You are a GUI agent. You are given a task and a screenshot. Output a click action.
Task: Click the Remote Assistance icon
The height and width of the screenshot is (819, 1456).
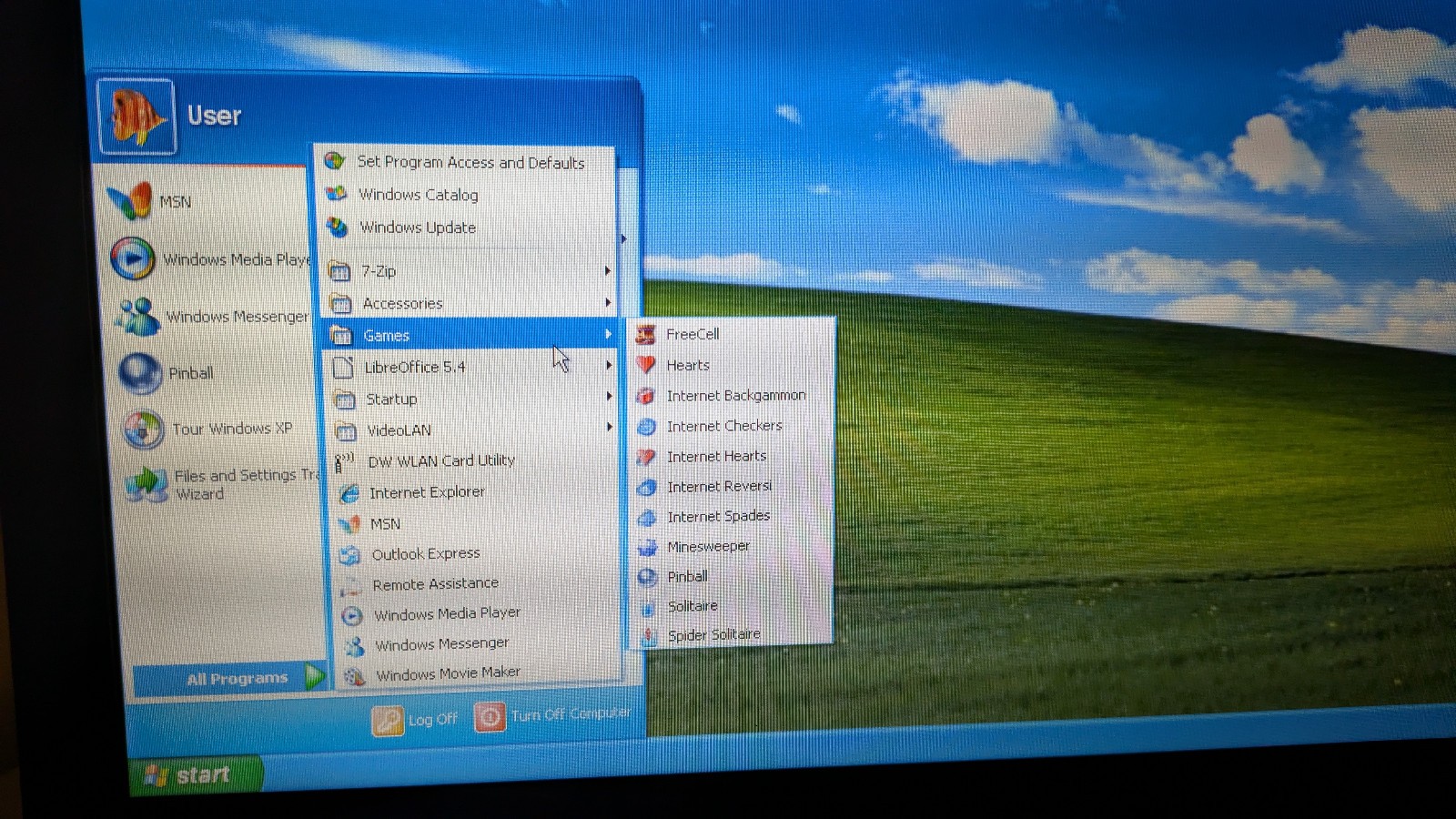click(x=351, y=586)
